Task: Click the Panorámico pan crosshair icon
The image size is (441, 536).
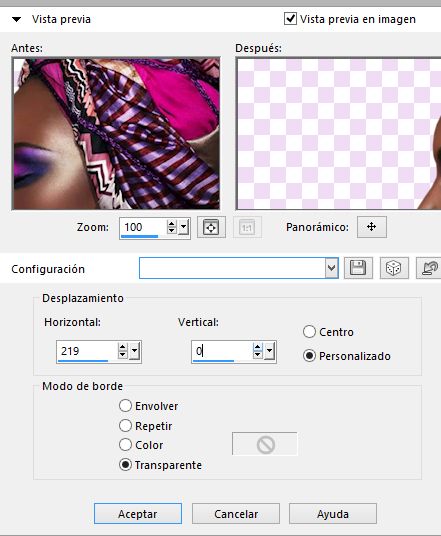Action: pyautogui.click(x=372, y=227)
